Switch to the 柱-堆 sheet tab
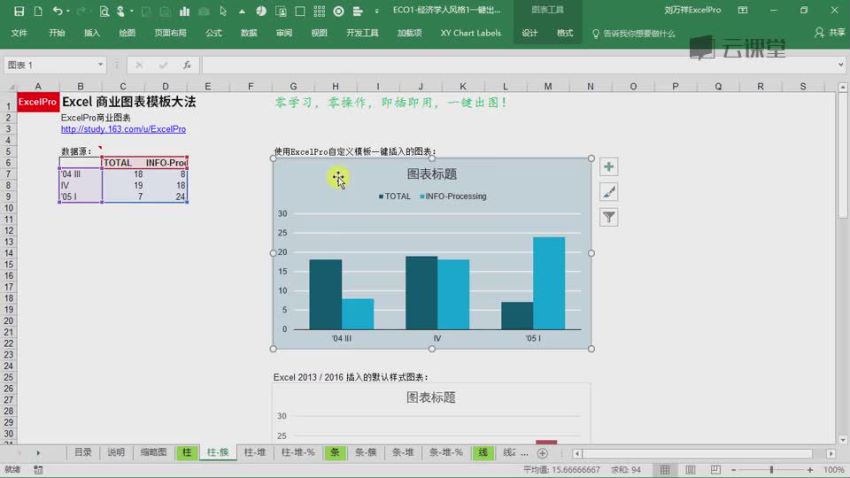 [x=255, y=453]
